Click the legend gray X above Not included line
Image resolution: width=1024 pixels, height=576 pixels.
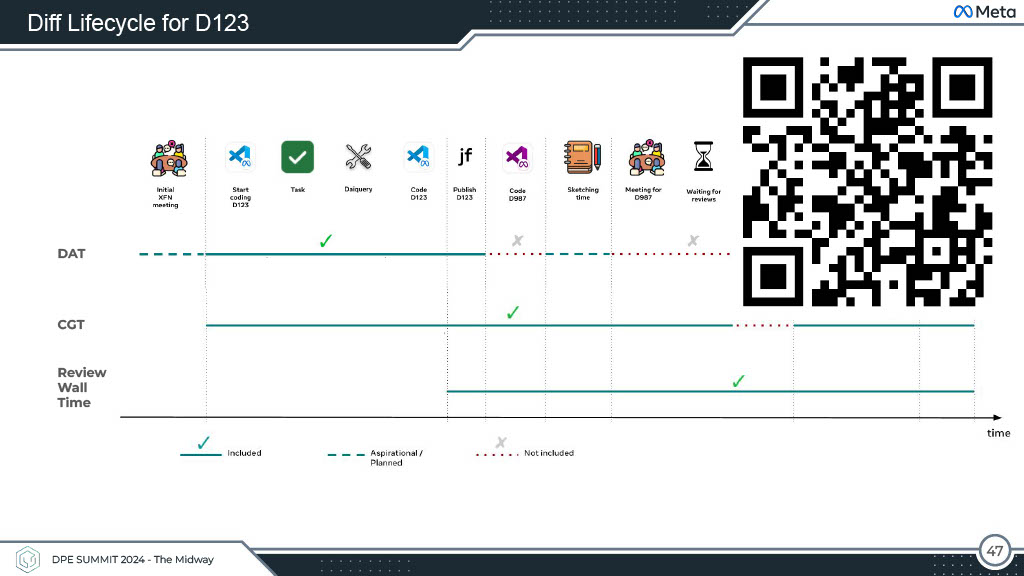[501, 443]
